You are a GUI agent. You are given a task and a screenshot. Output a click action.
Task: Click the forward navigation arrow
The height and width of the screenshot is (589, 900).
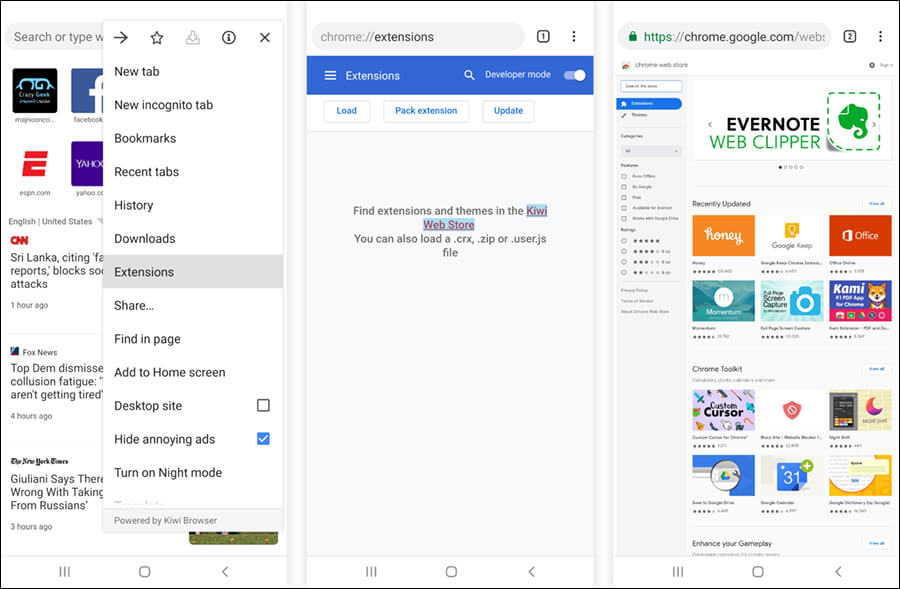(120, 37)
